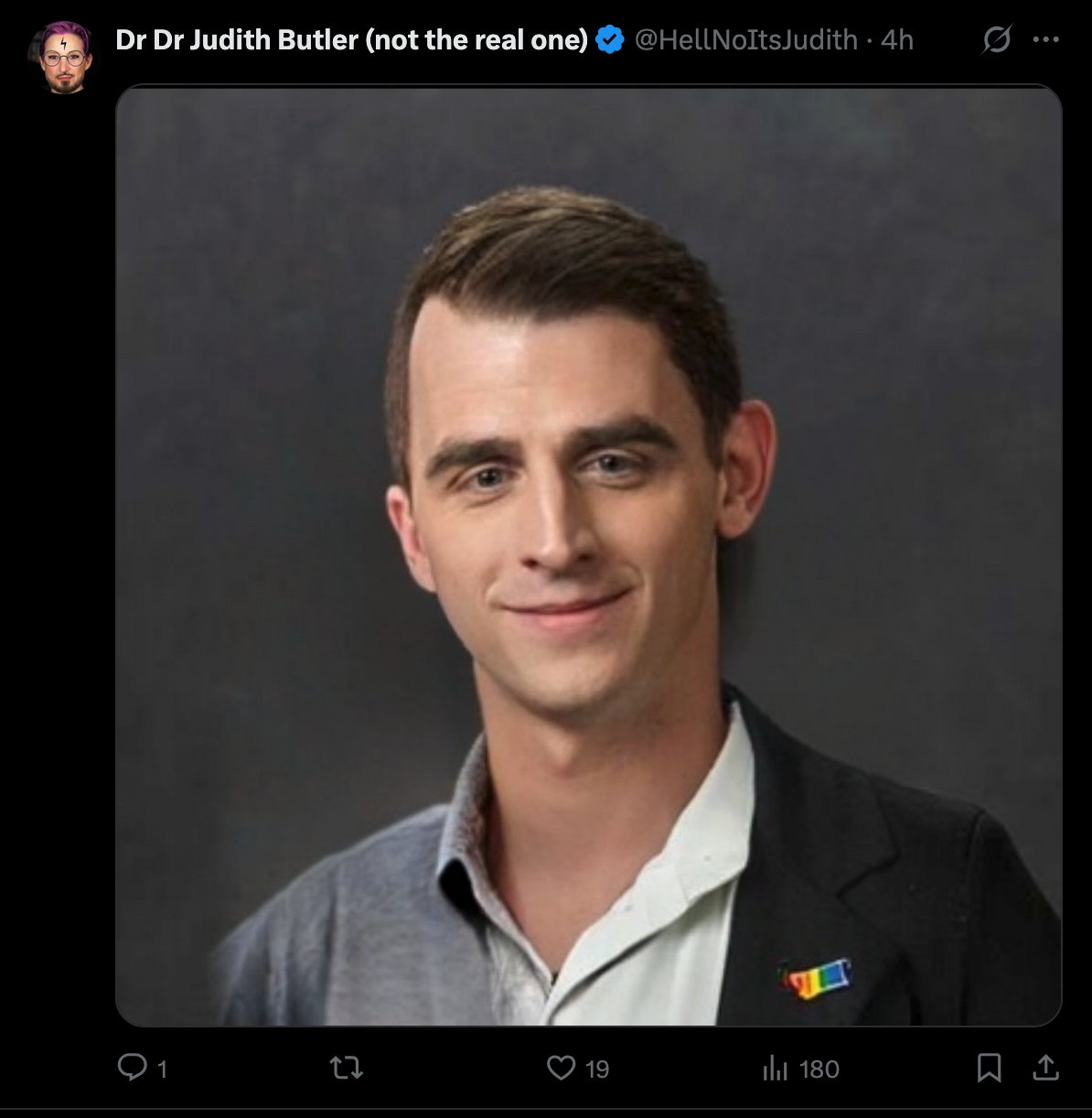
Task: Click the reply count number 1
Action: [162, 1069]
